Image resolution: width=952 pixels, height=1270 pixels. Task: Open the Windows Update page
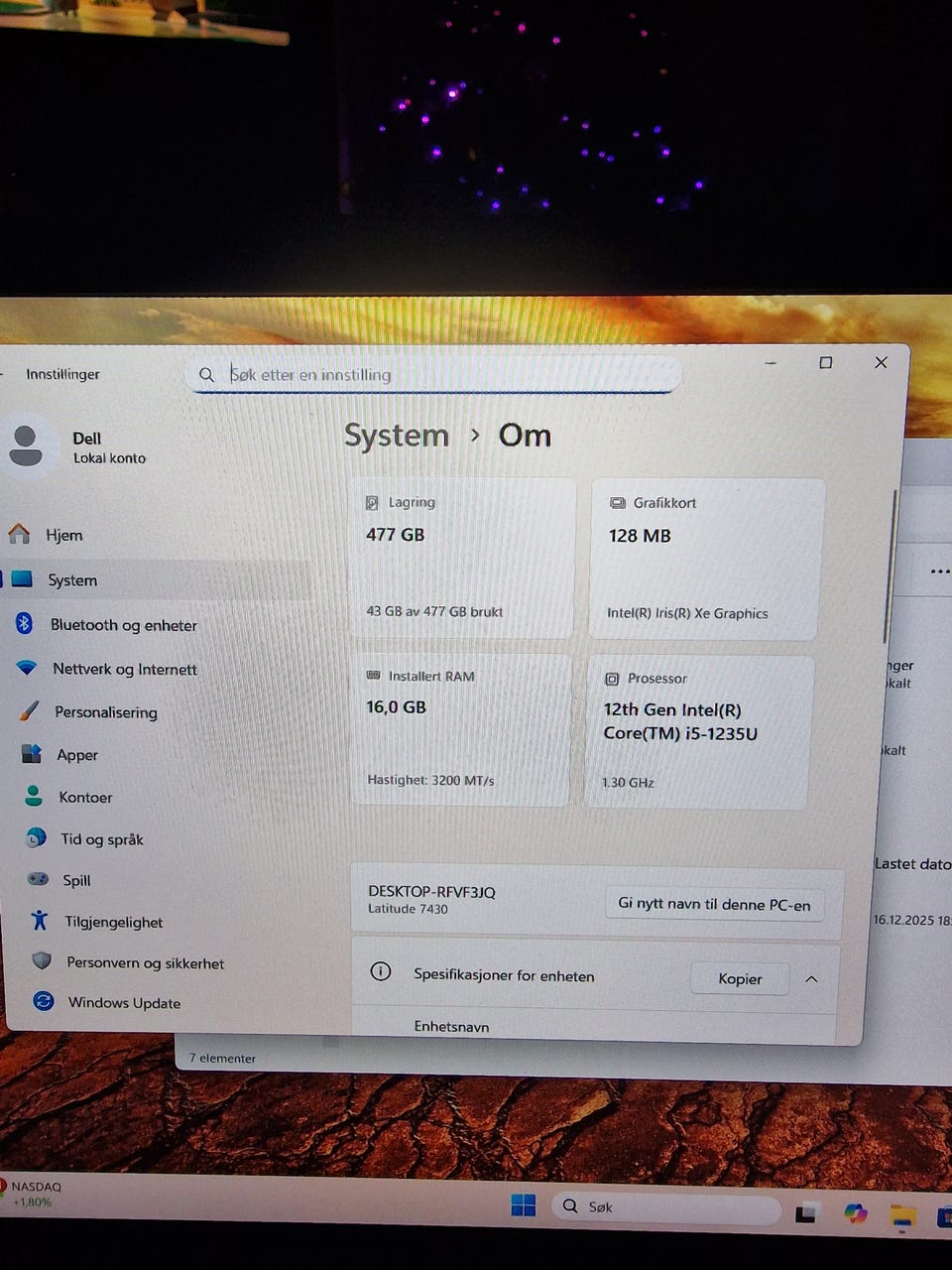124,1002
